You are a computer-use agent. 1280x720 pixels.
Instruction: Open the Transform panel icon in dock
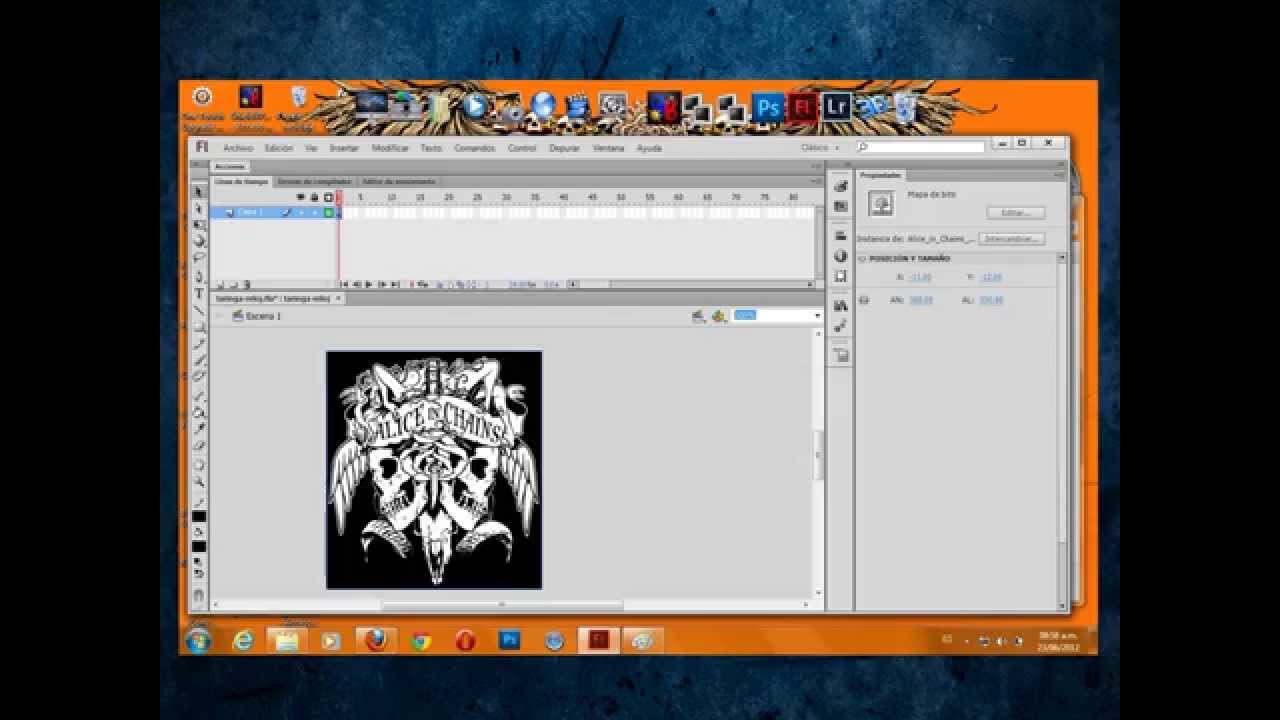[x=841, y=275]
